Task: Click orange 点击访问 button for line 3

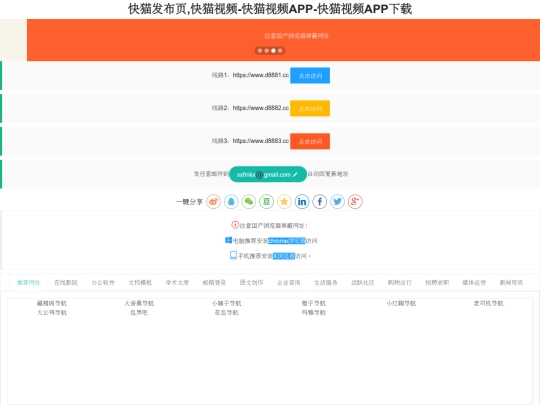Action: [310, 141]
